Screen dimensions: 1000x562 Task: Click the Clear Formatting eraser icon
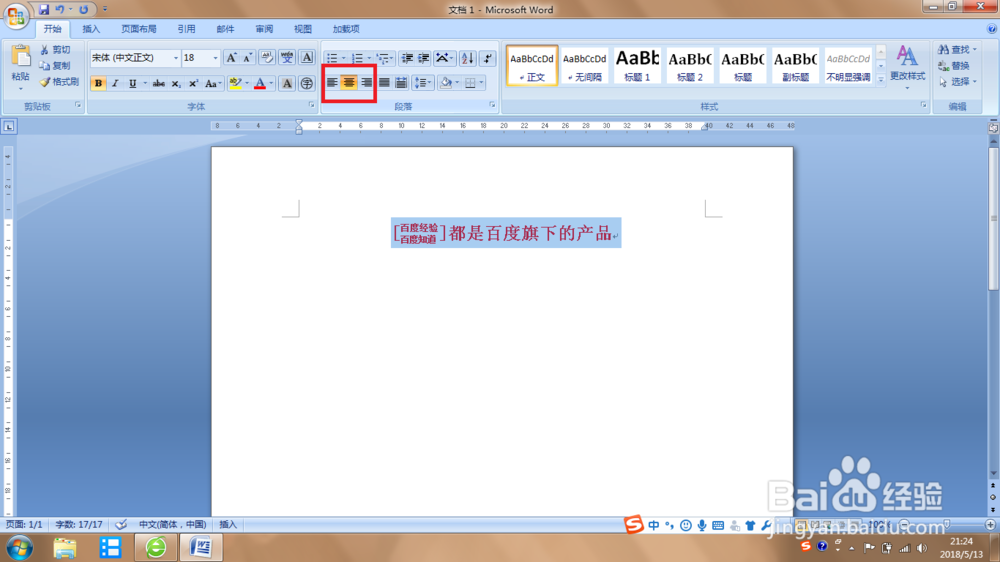pos(267,58)
